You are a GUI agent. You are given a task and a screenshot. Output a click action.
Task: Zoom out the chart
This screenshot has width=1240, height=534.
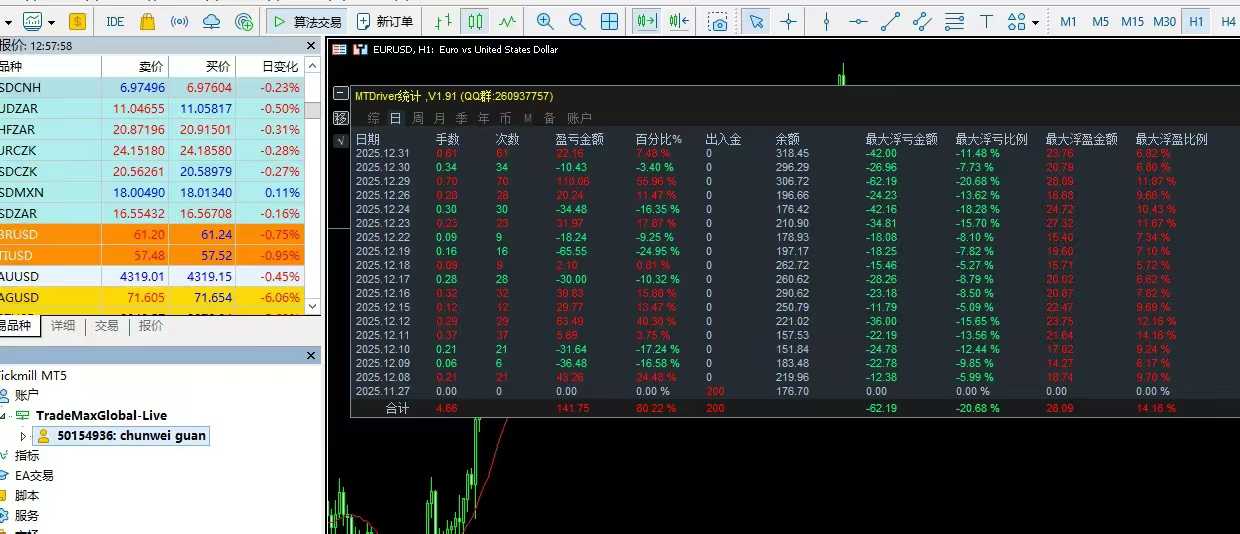click(x=577, y=21)
